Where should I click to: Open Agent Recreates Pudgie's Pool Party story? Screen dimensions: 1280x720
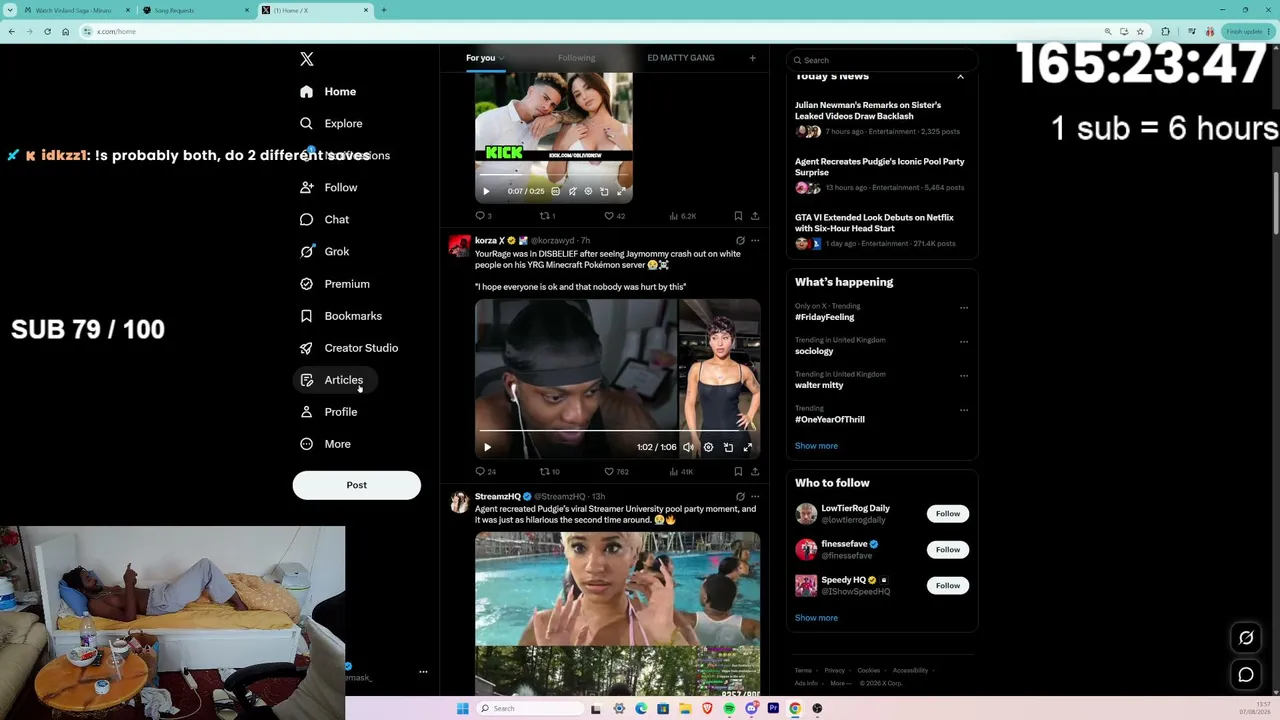click(x=880, y=167)
